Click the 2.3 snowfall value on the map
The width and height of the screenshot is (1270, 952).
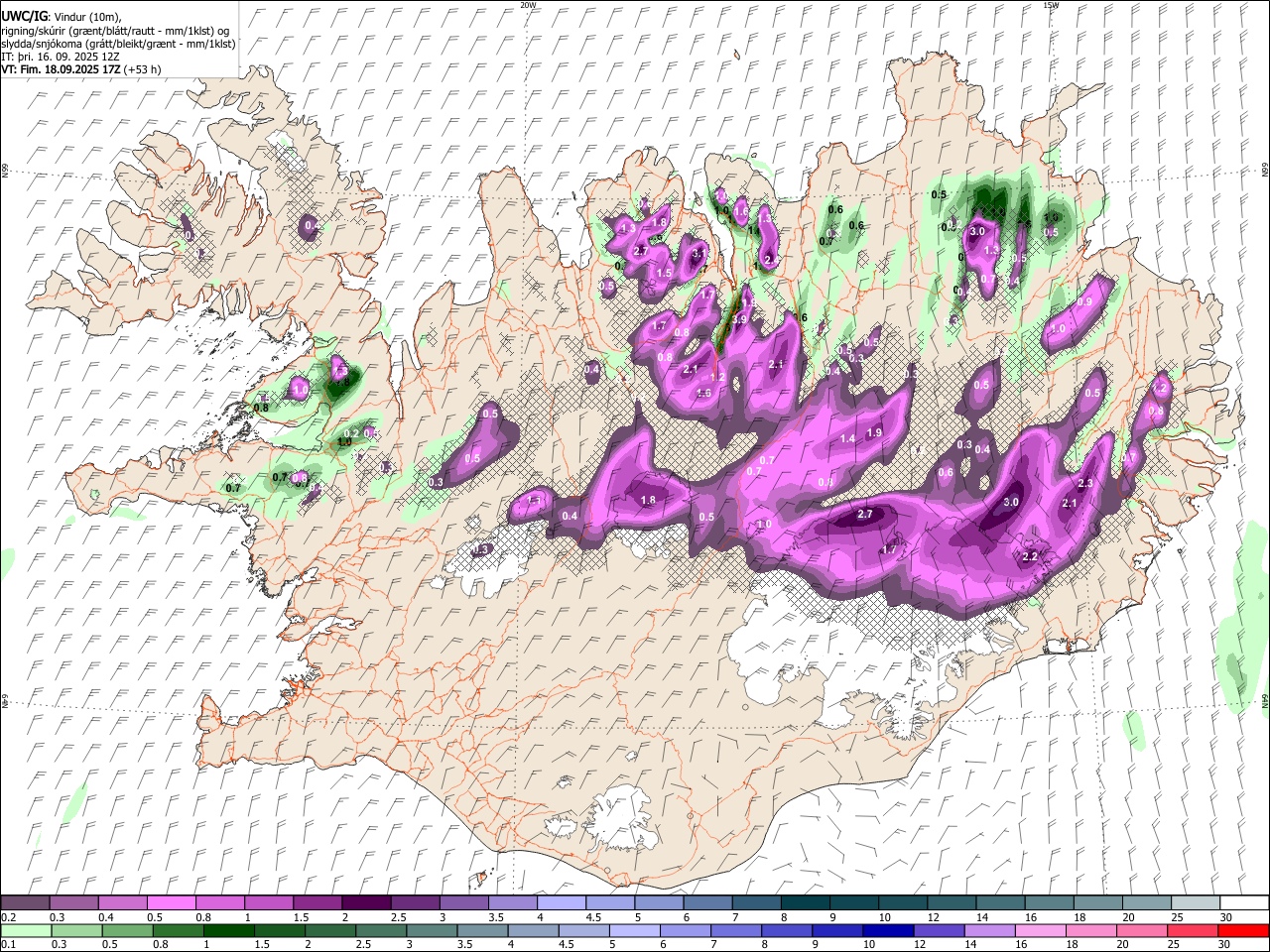(x=1085, y=484)
